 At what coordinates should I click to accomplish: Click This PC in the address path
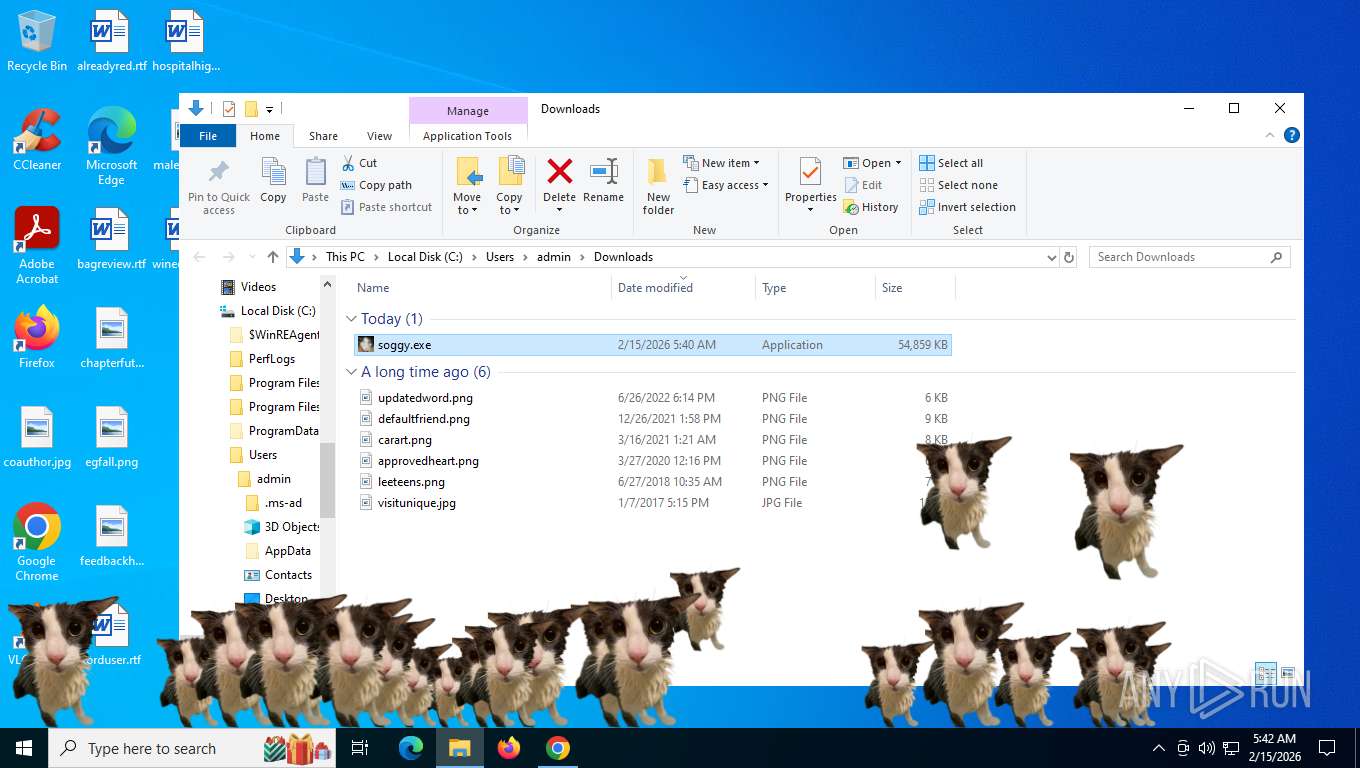coord(345,257)
